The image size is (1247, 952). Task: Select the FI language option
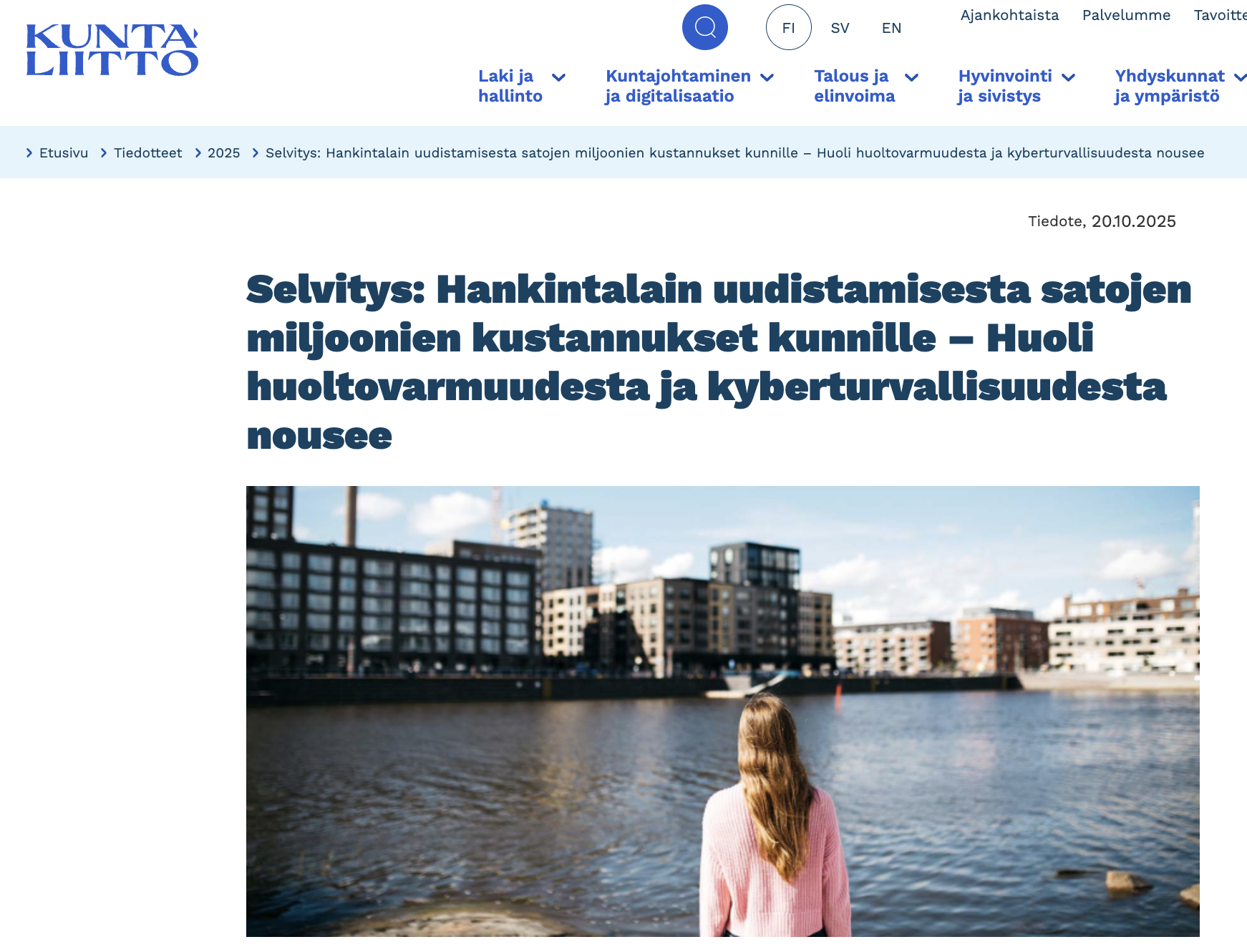pyautogui.click(x=788, y=28)
